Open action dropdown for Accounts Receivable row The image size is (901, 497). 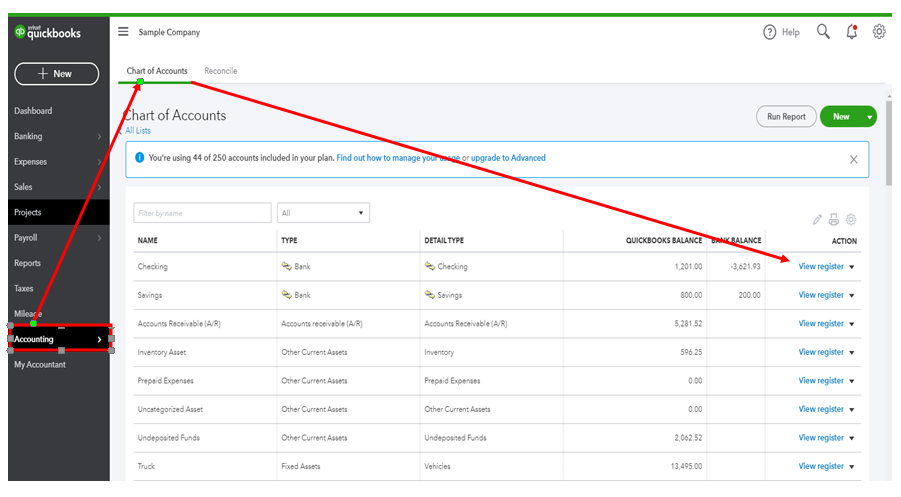coord(852,324)
